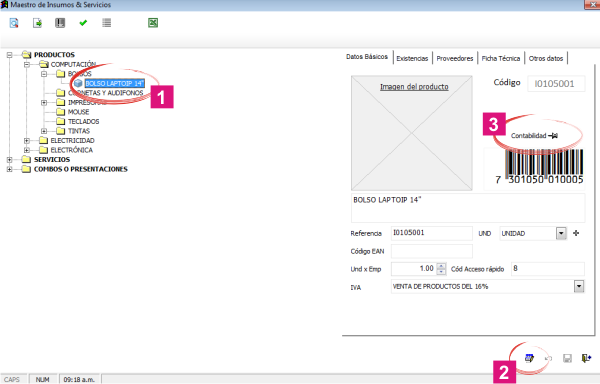This screenshot has height=384, width=600.
Task: Expand the SERVICIOS tree node
Action: [x=10, y=159]
